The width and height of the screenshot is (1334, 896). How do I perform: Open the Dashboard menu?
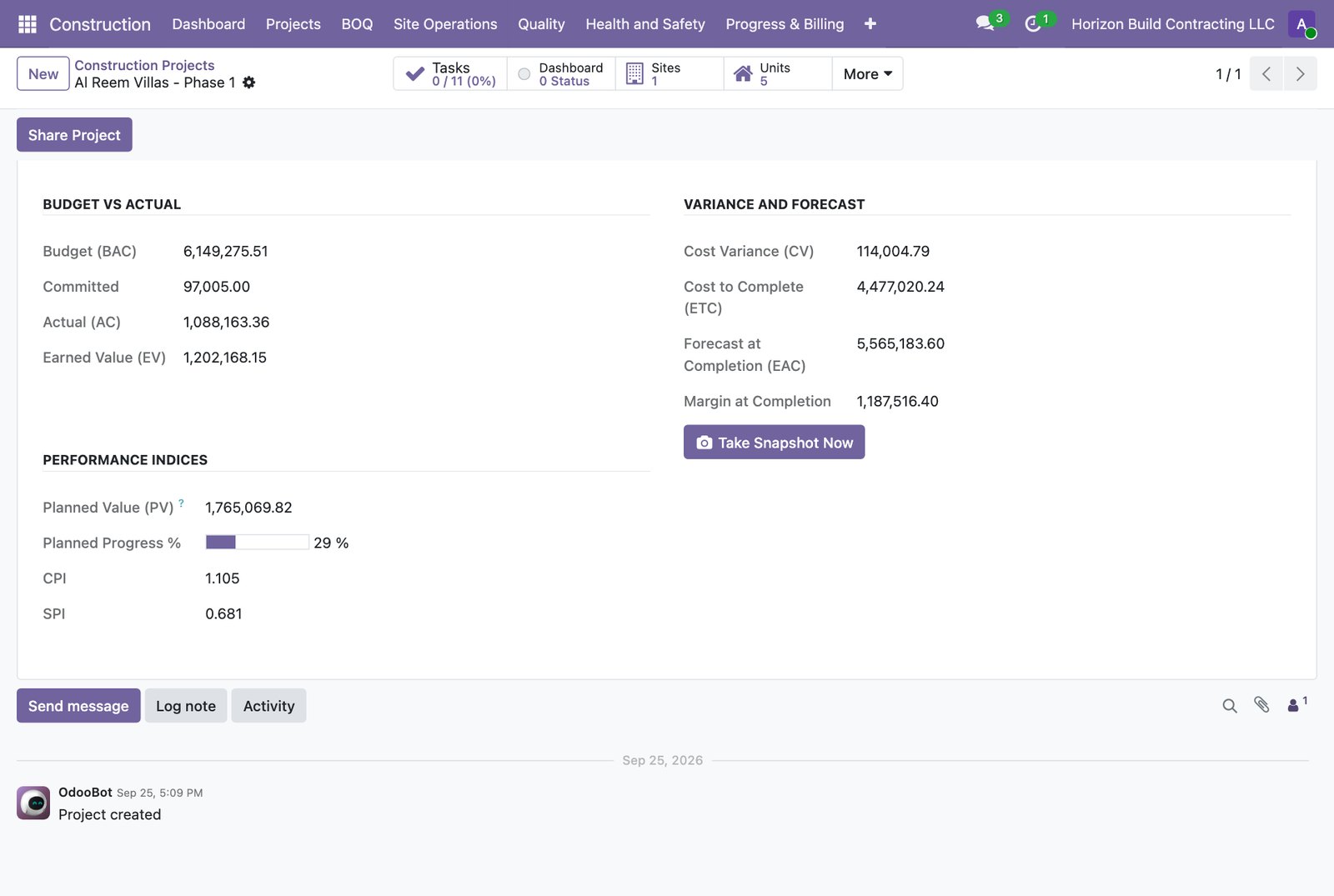(208, 24)
